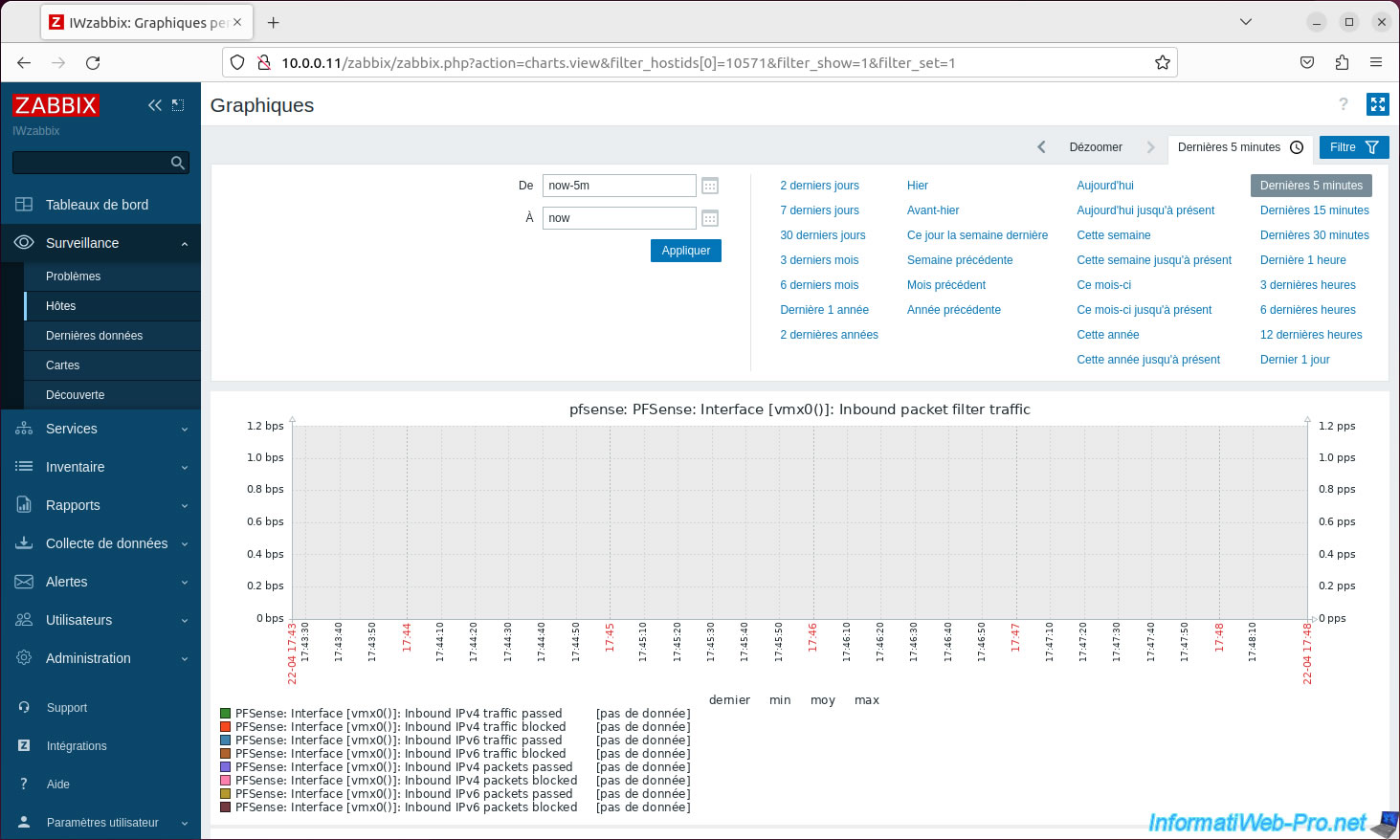Open the browser extensions icon
Screen dimensions: 1400x840
1342,62
